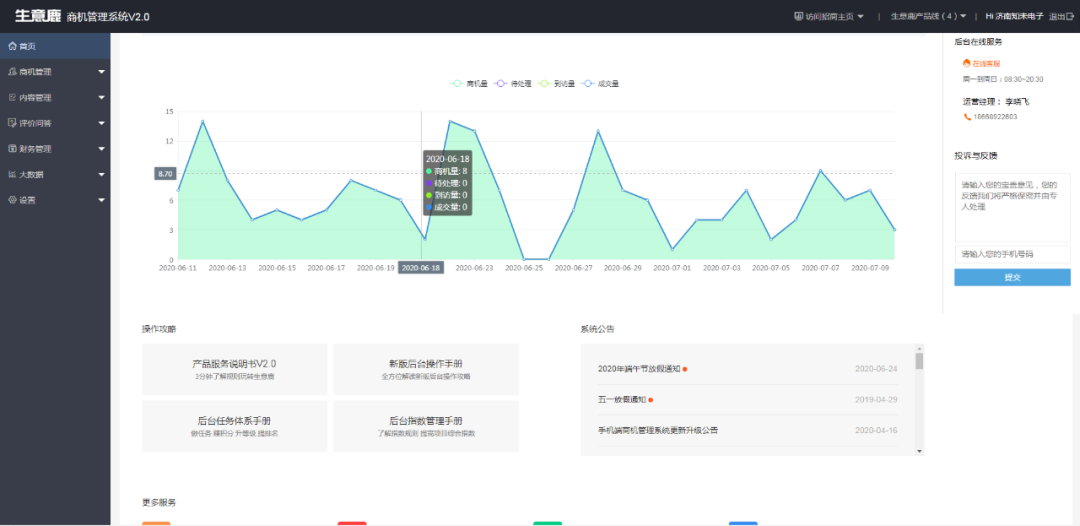Click the 评价问答 sidebar icon
The width and height of the screenshot is (1080, 526).
tap(12, 123)
